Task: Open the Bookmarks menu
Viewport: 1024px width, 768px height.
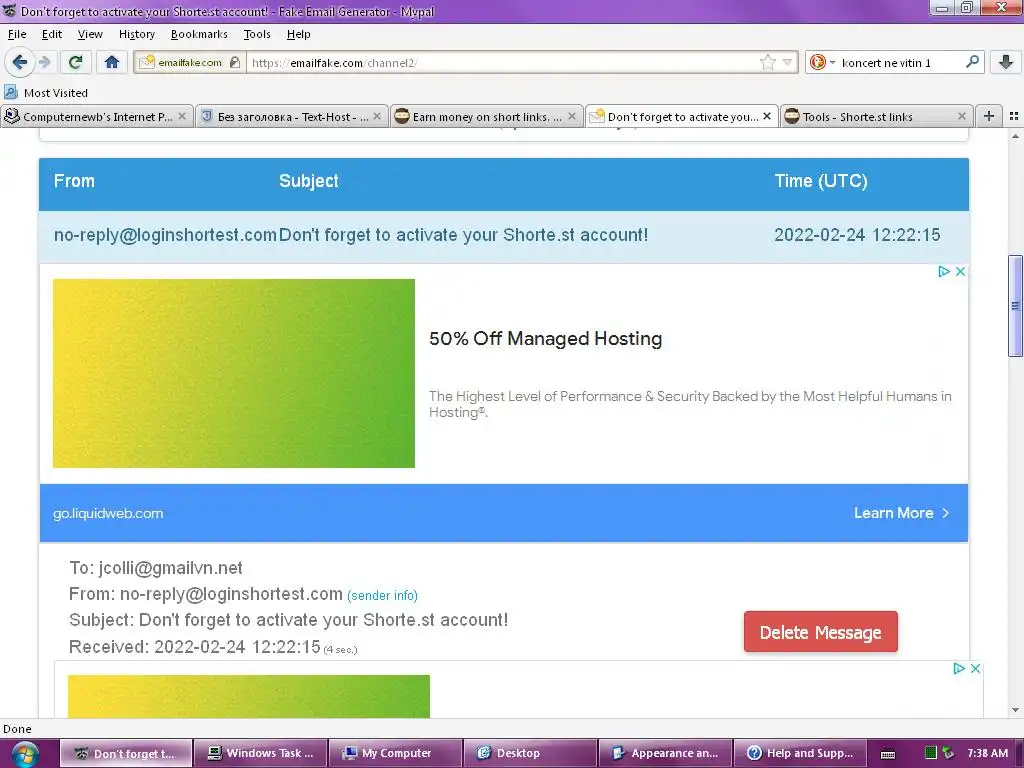Action: pyautogui.click(x=199, y=34)
